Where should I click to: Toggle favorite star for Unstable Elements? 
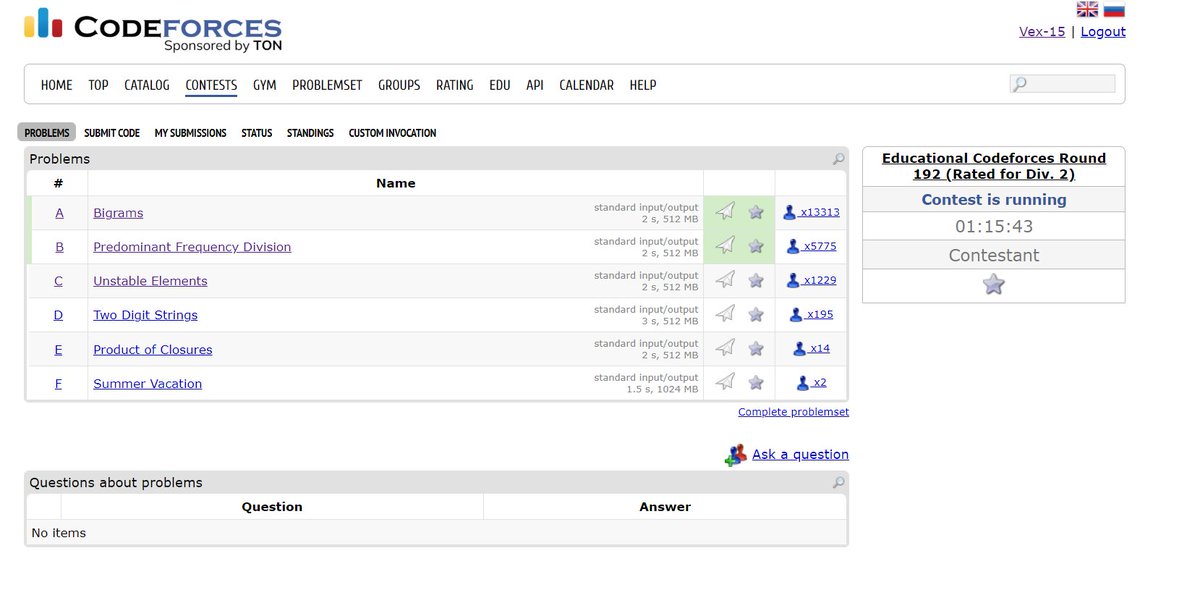click(756, 280)
